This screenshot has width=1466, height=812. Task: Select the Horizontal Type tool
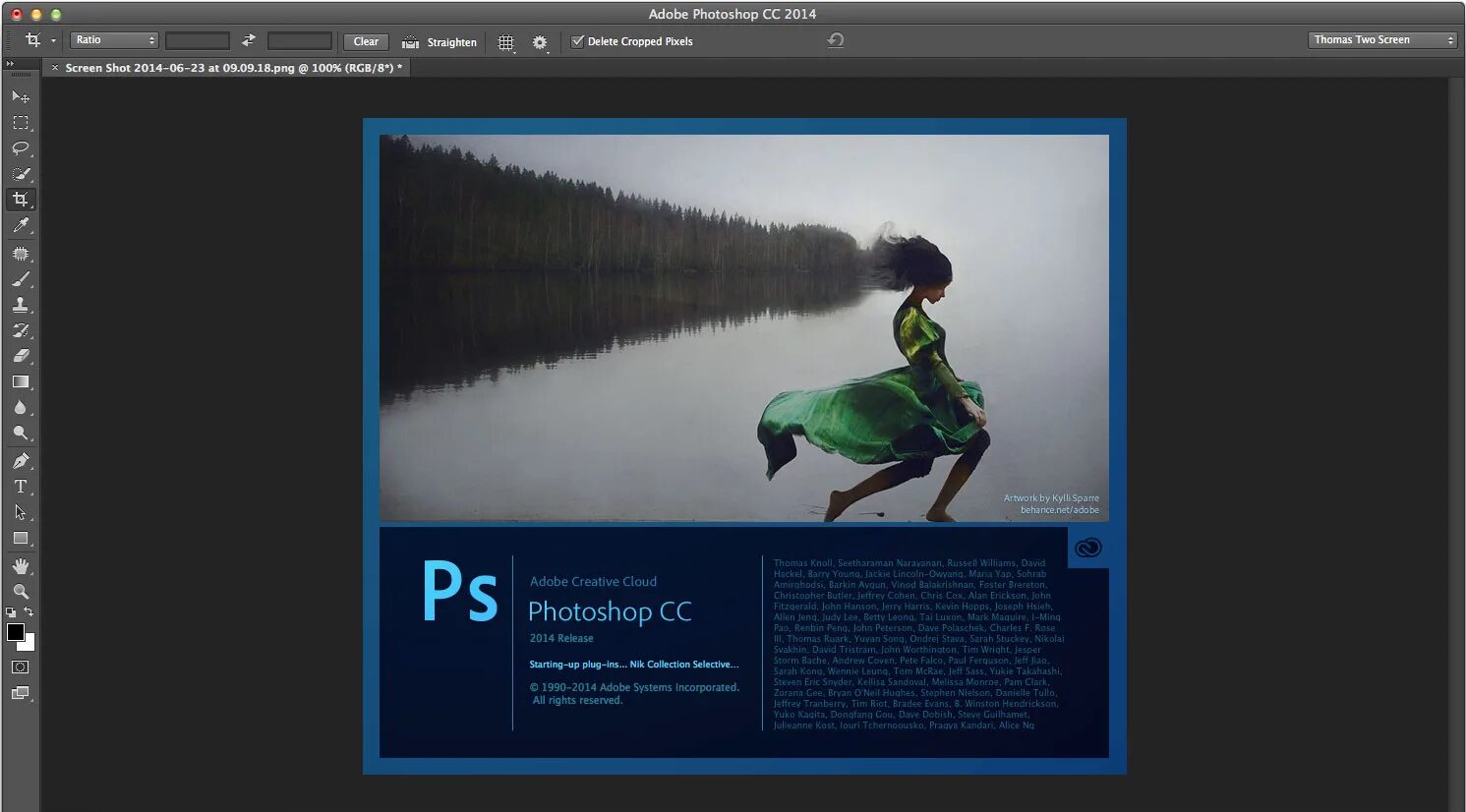coord(20,487)
